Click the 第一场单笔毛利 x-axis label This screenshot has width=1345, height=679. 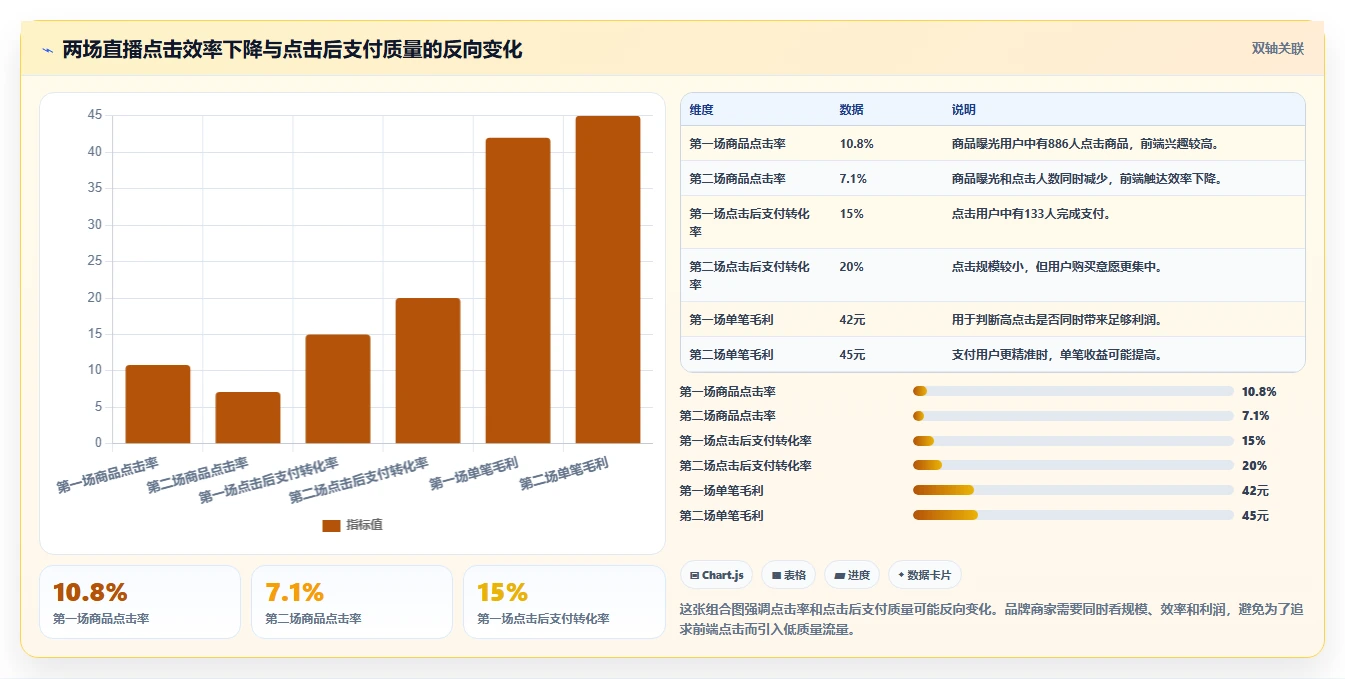click(474, 472)
